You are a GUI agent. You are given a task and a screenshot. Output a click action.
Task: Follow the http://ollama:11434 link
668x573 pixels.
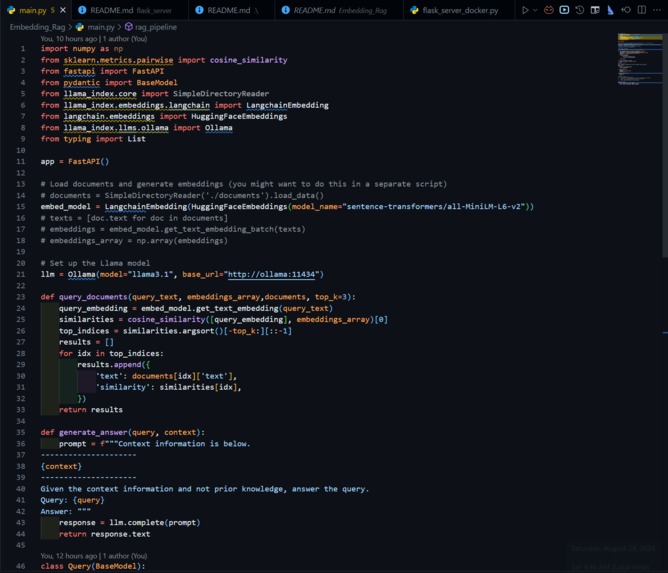click(271, 274)
